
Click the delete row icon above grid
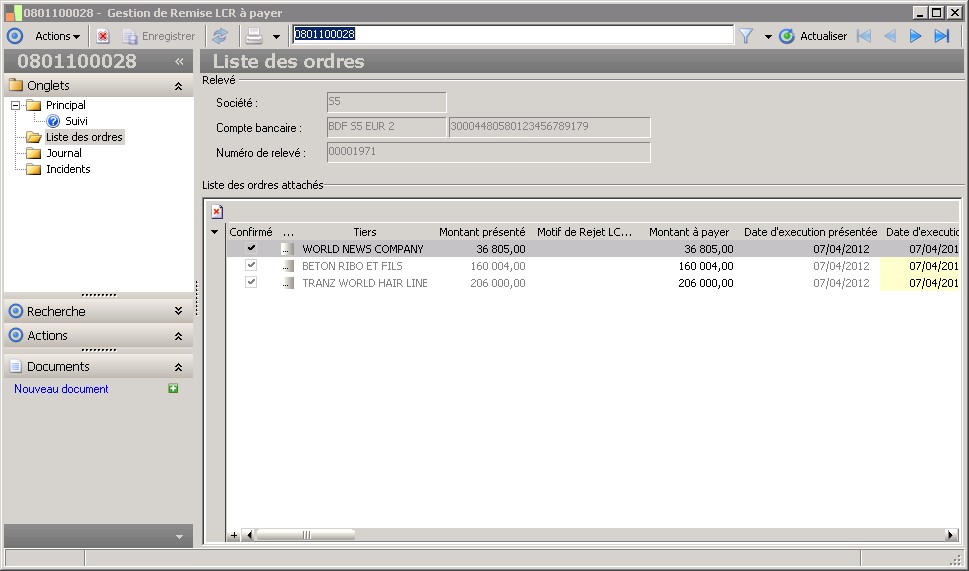[217, 212]
